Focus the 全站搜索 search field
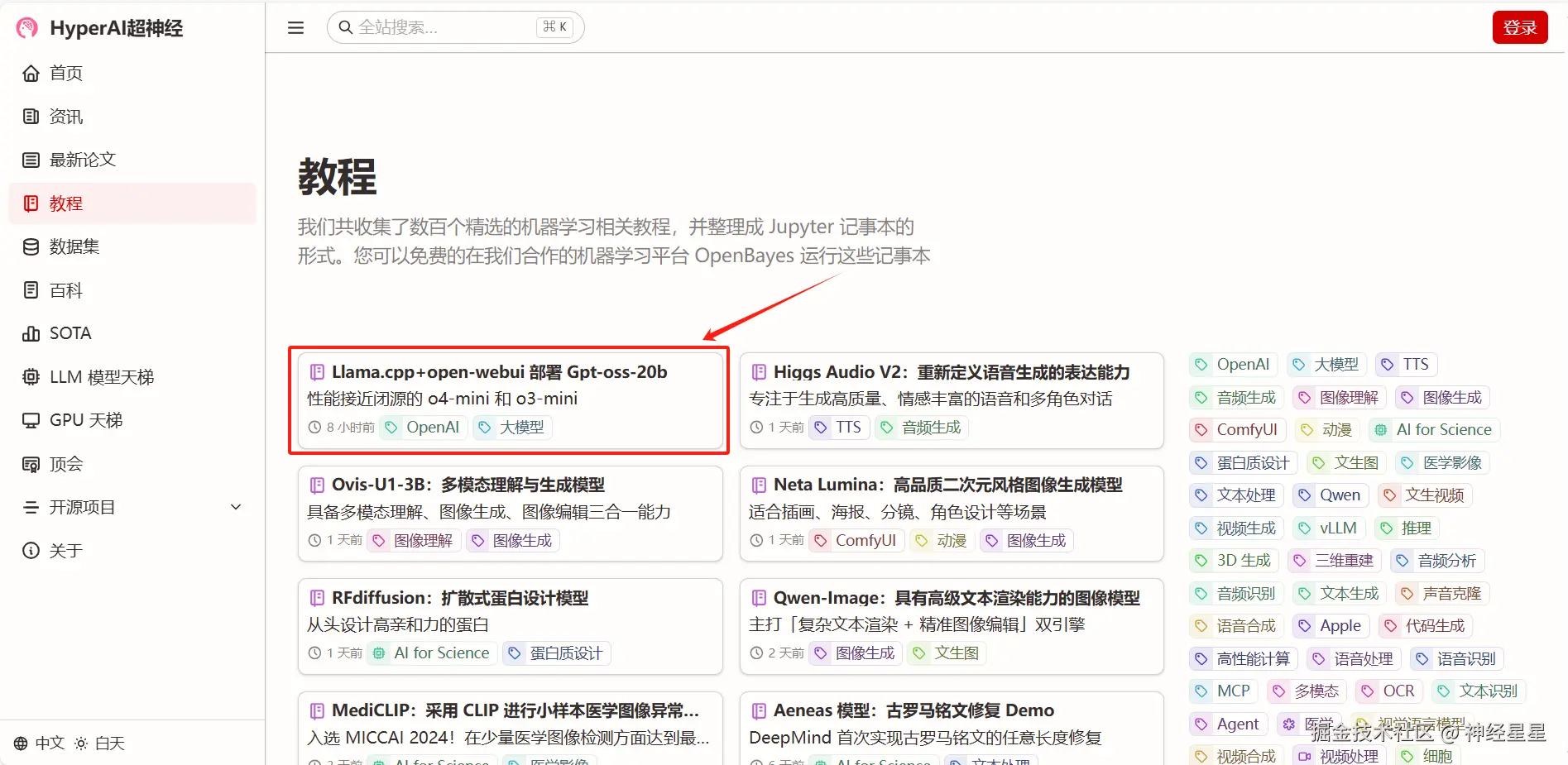 coord(456,27)
